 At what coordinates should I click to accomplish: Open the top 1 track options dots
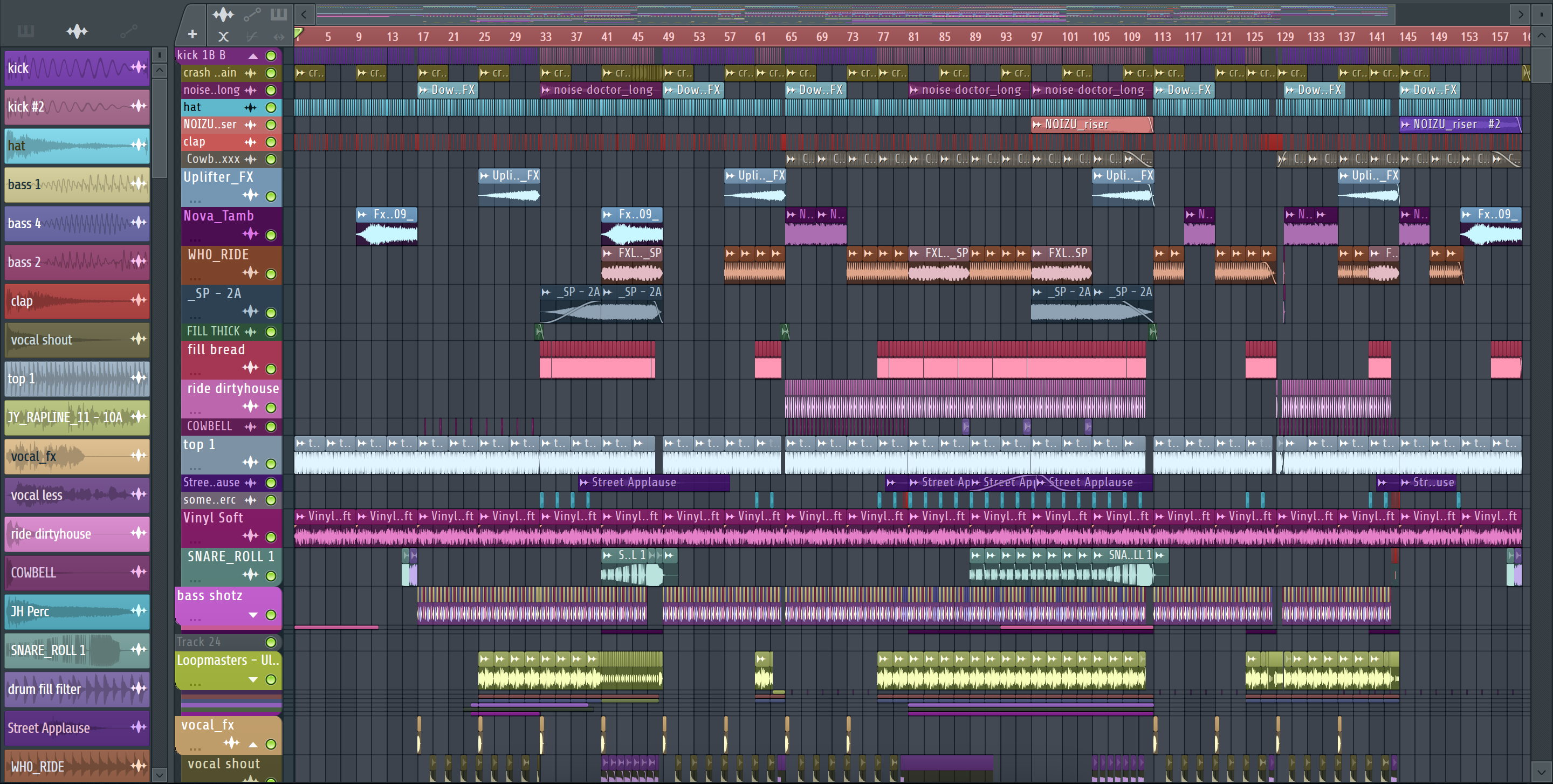click(x=195, y=469)
